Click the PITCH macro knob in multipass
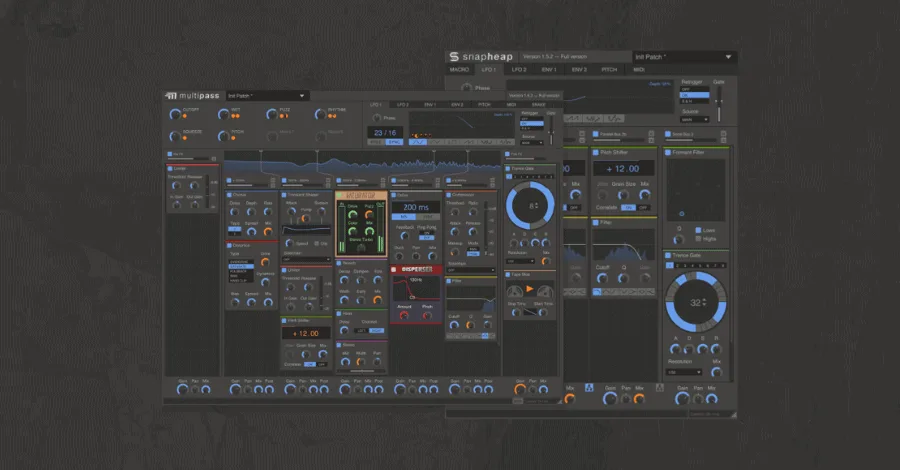The height and width of the screenshot is (470, 900). [223, 136]
